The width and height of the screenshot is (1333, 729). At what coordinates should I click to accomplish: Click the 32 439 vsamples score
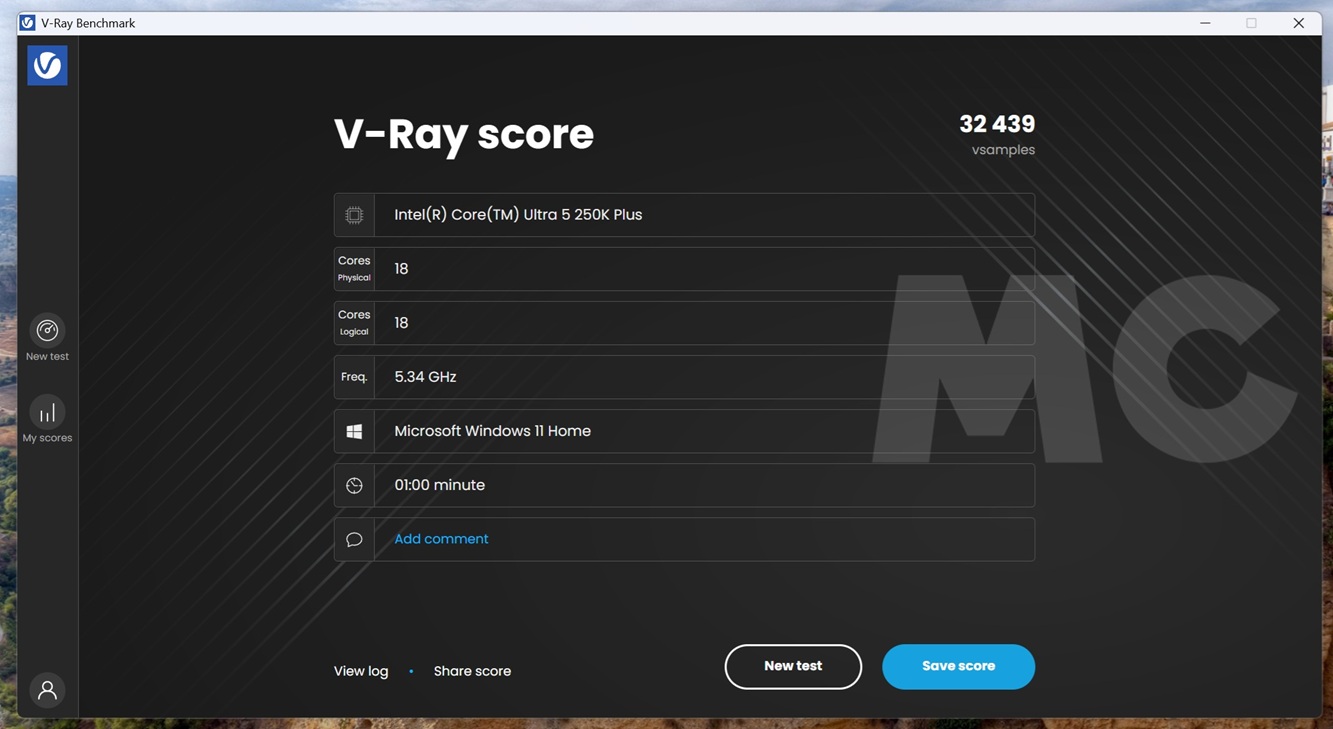997,124
